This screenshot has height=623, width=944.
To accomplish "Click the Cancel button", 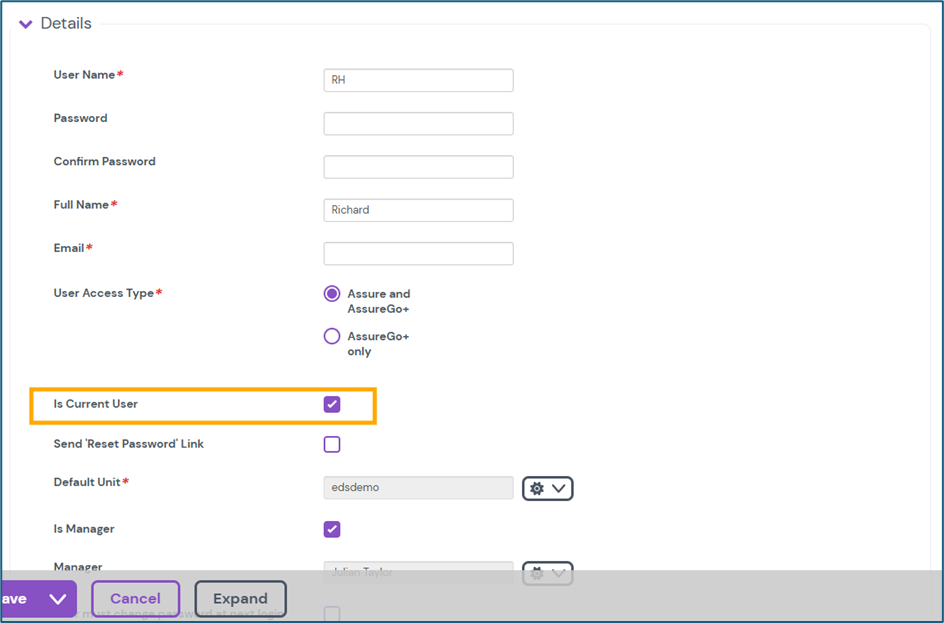I will point(135,599).
